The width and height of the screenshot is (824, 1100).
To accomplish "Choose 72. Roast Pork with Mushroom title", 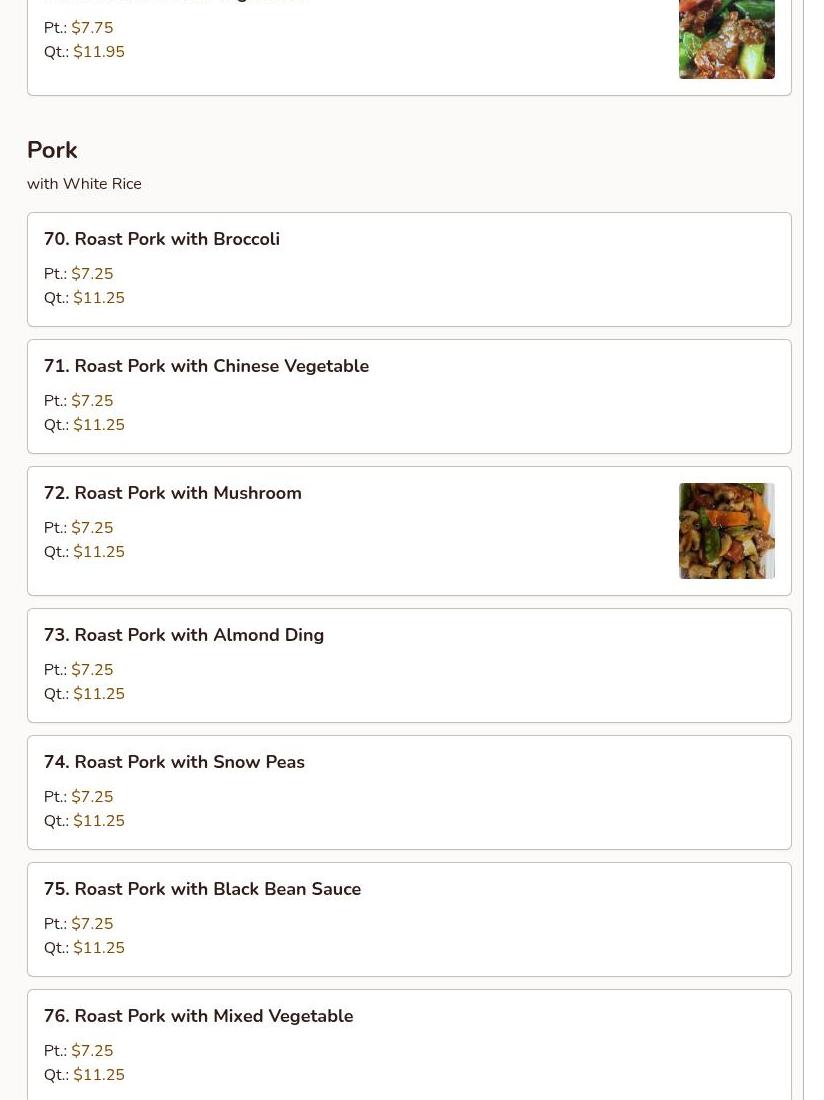I will 172,493.
